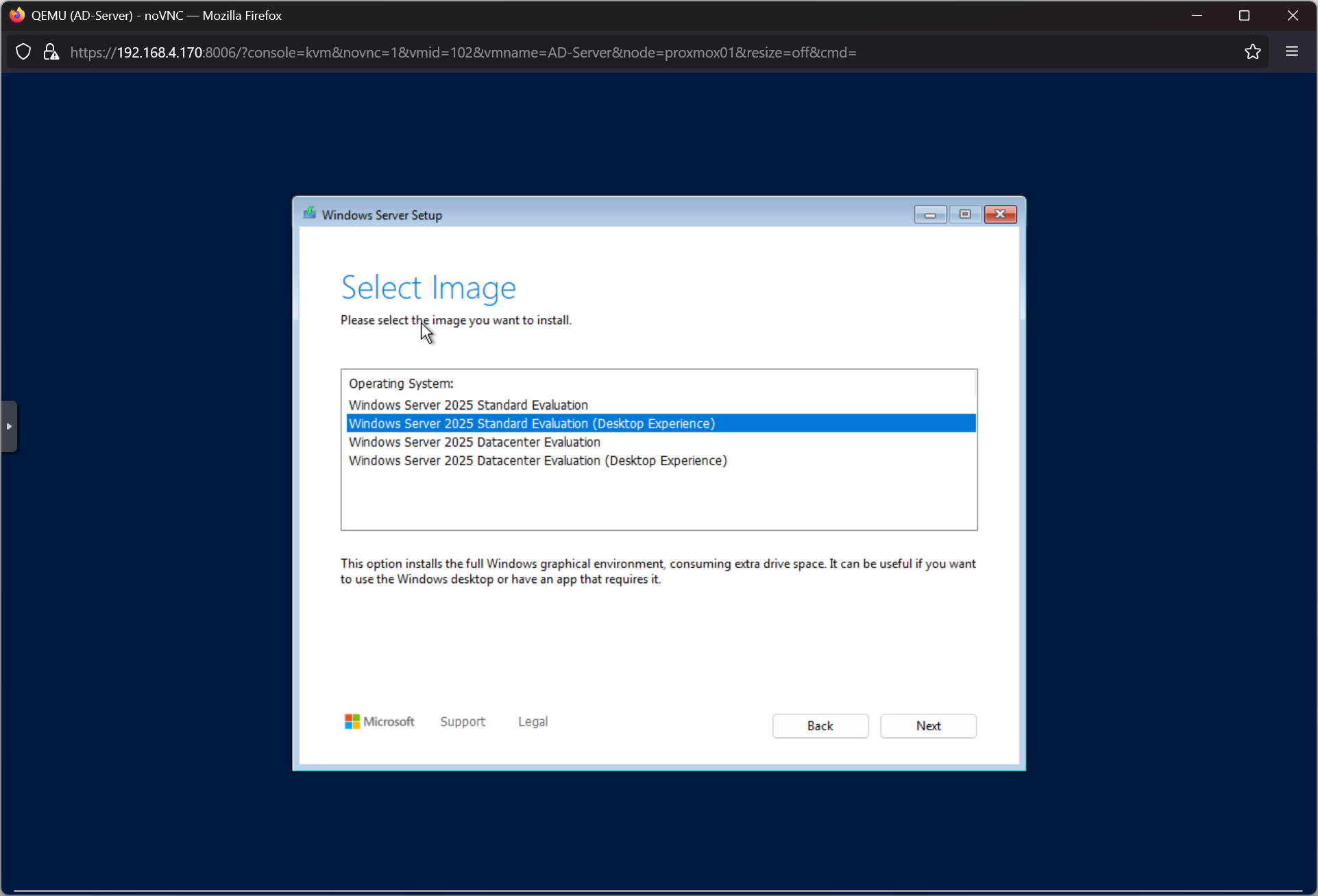Open the Support link

click(462, 721)
